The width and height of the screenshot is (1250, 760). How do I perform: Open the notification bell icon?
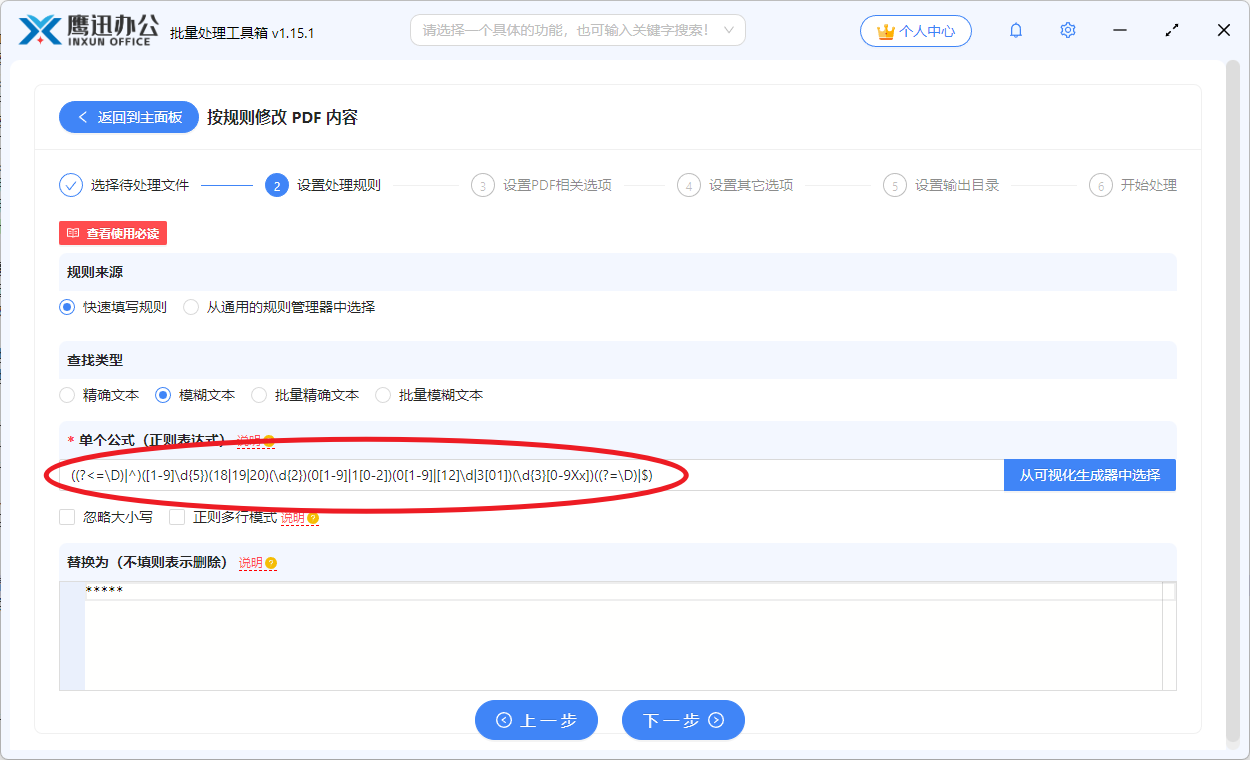(1016, 30)
